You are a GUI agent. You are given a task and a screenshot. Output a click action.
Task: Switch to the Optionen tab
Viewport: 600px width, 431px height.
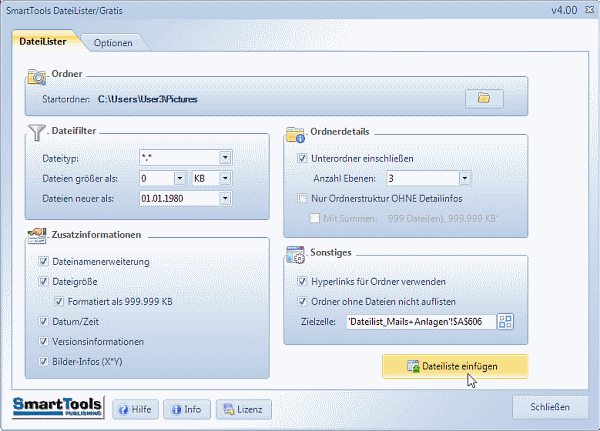point(113,43)
